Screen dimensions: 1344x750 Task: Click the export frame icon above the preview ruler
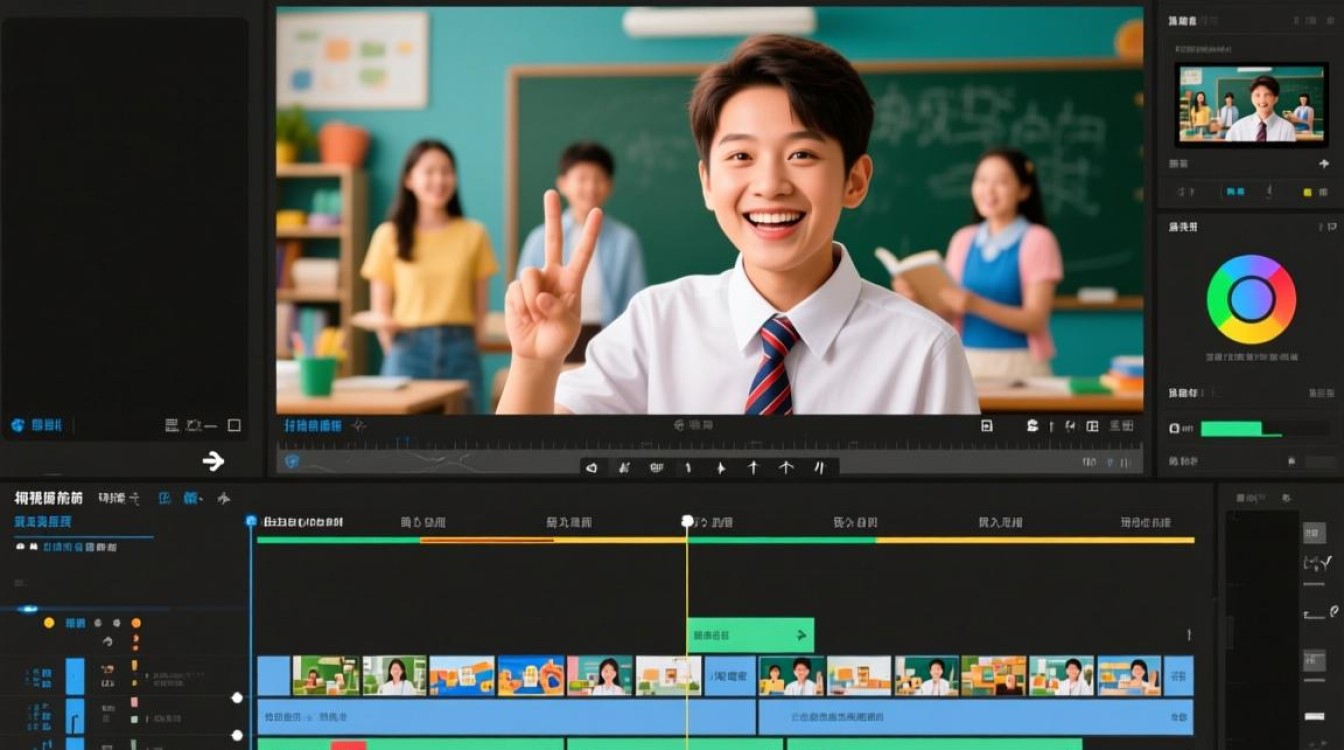tap(987, 427)
